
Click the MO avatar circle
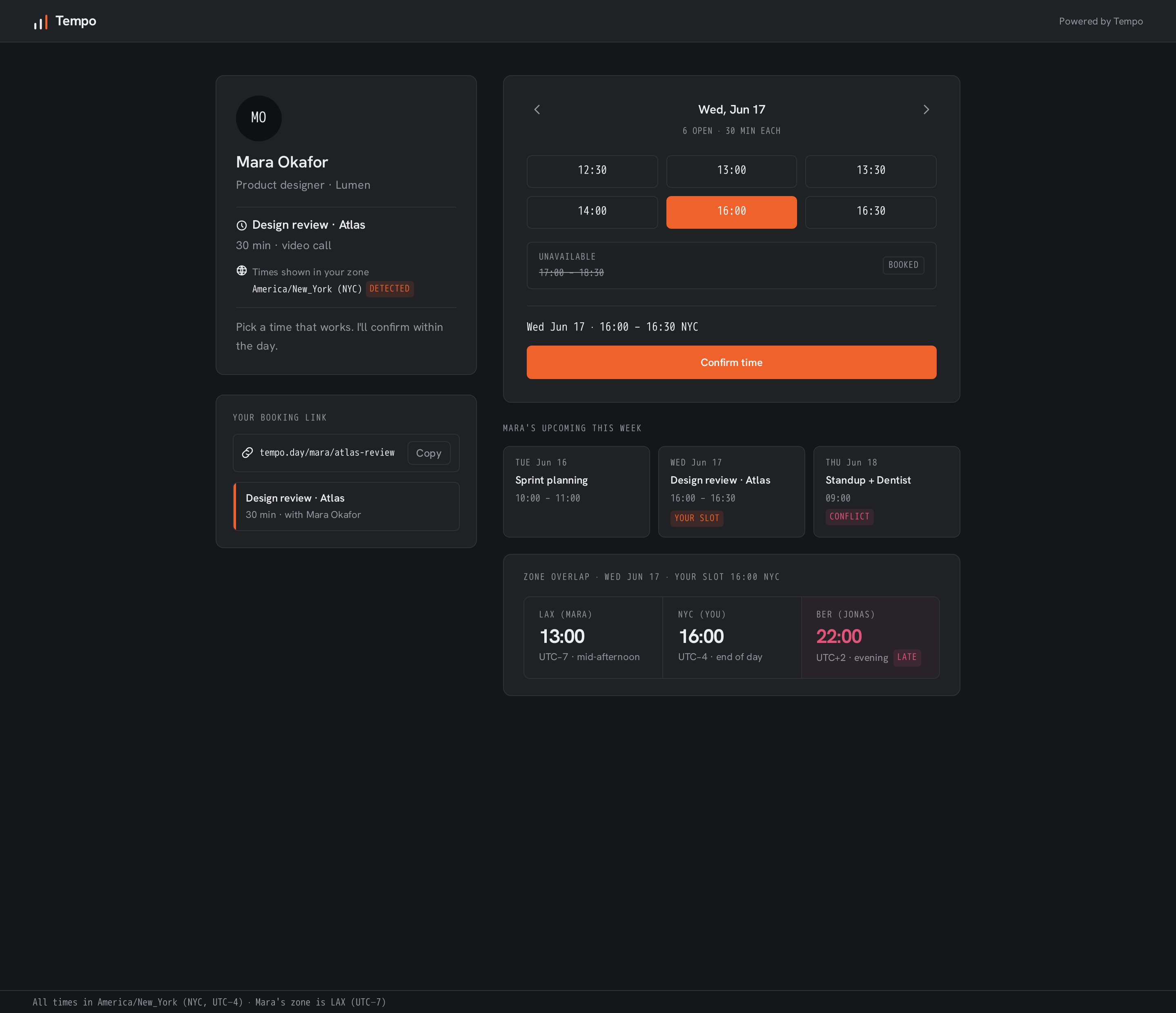pyautogui.click(x=259, y=118)
